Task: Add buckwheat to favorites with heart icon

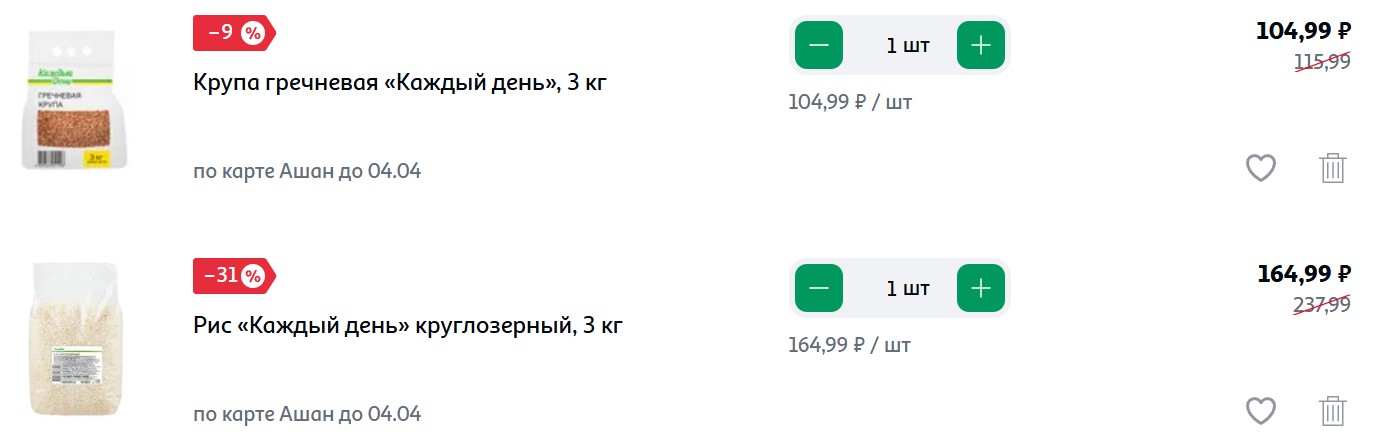Action: (1260, 168)
